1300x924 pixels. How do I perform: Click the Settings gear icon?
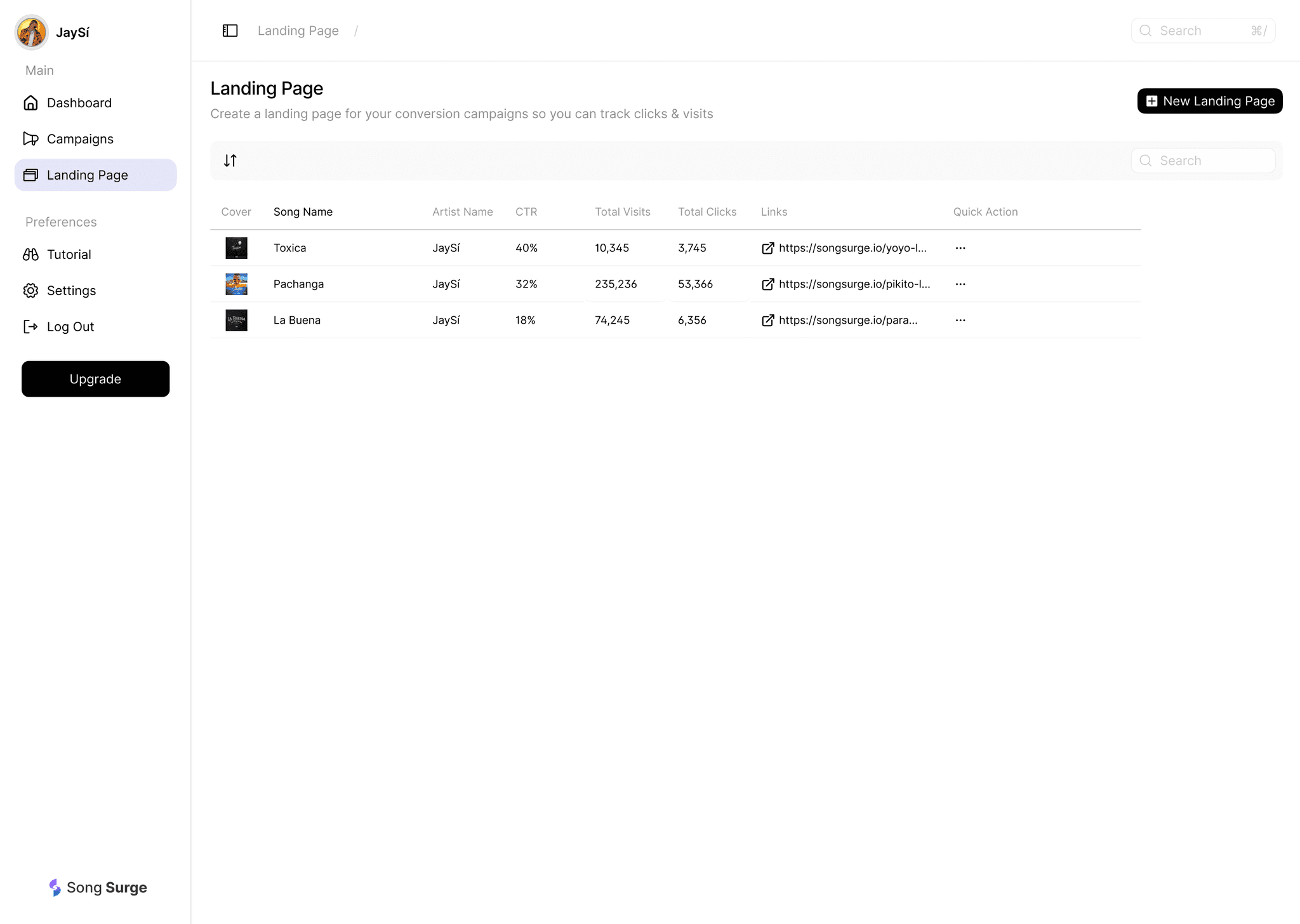(x=30, y=291)
